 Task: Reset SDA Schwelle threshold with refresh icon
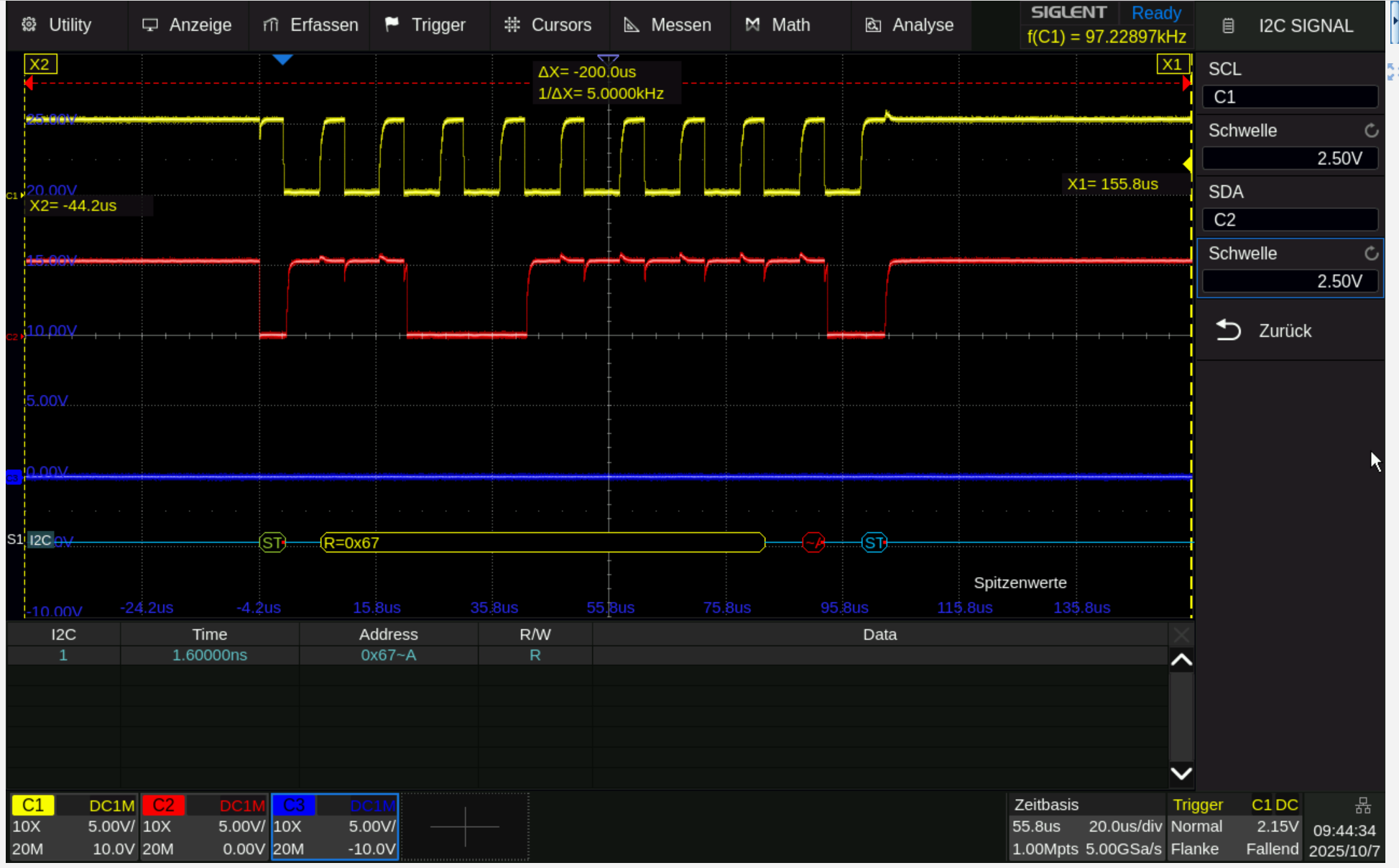(x=1371, y=254)
